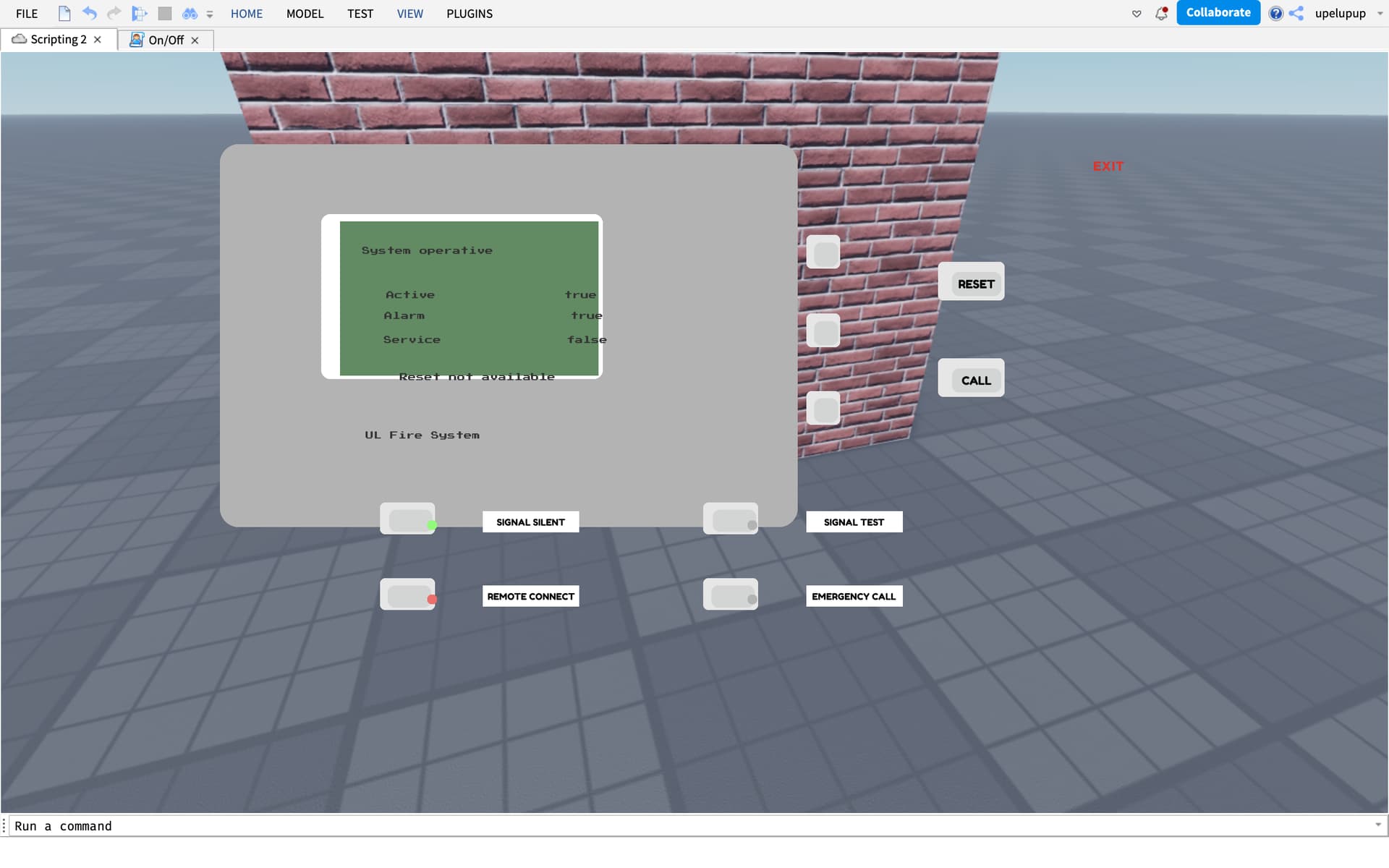Switch to the On/Off script tab
Image resolution: width=1389 pixels, height=868 pixels.
point(165,40)
